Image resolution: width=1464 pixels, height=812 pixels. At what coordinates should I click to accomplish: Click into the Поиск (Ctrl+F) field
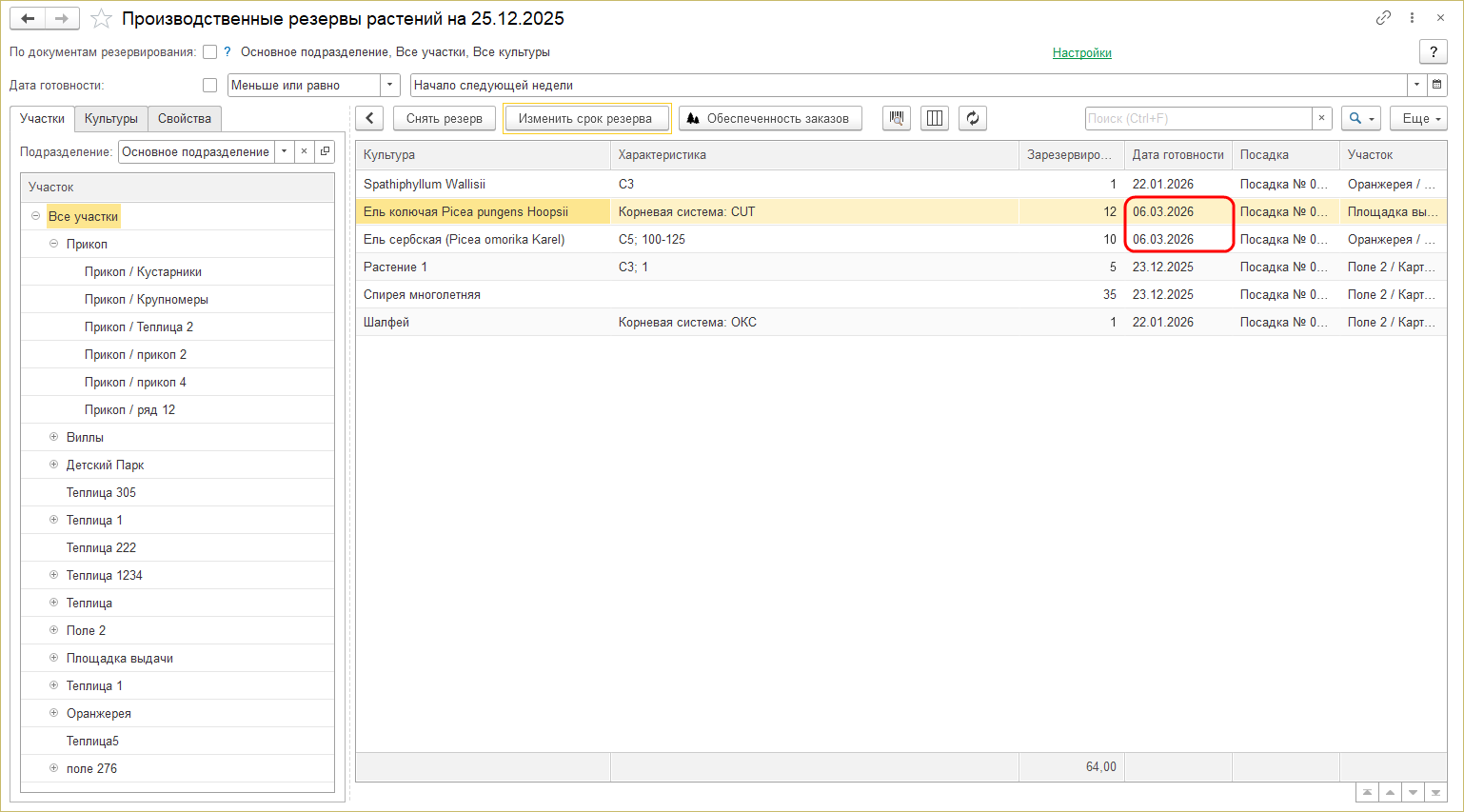coord(1197,118)
